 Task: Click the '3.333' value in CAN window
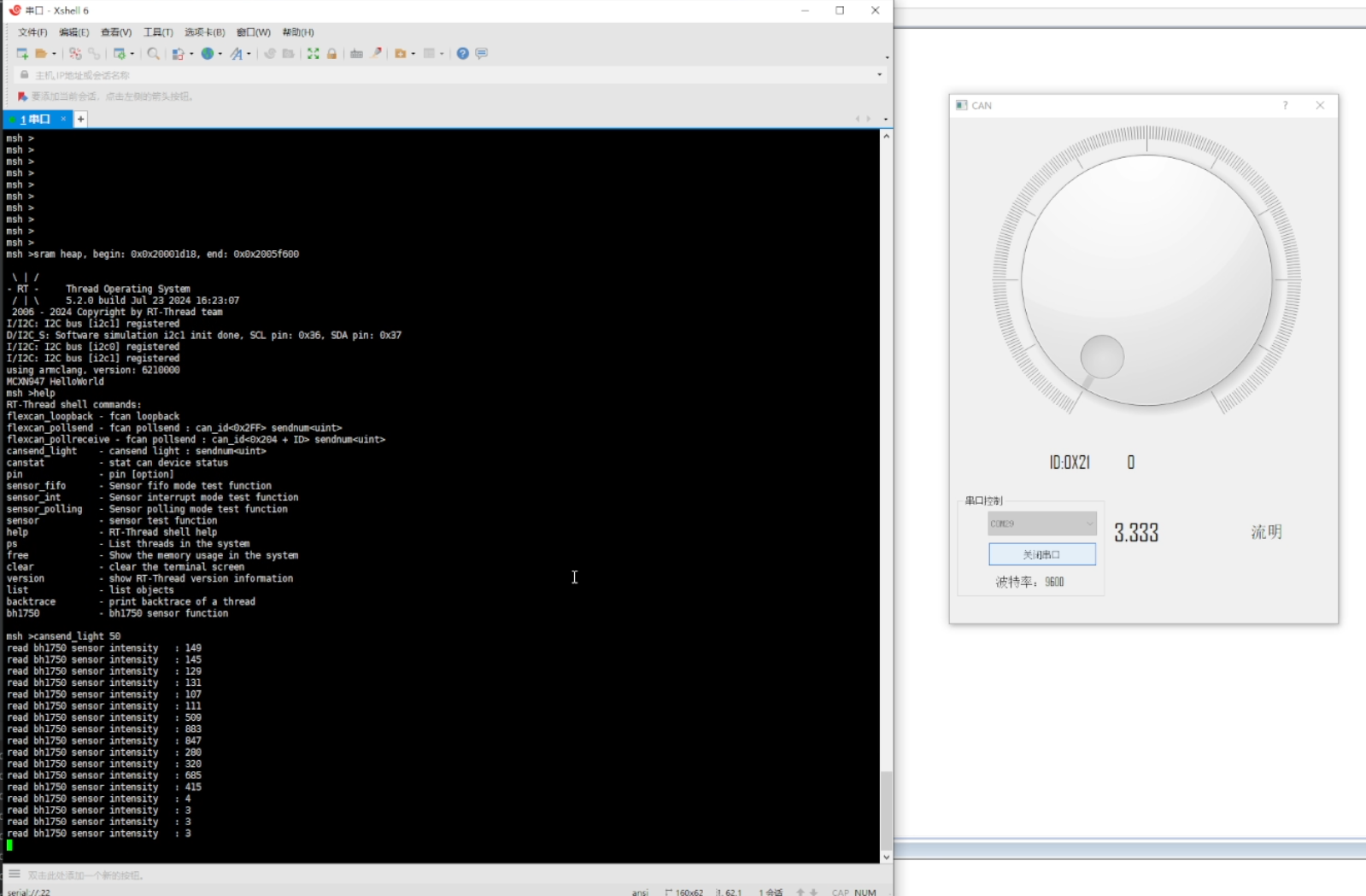click(x=1136, y=533)
